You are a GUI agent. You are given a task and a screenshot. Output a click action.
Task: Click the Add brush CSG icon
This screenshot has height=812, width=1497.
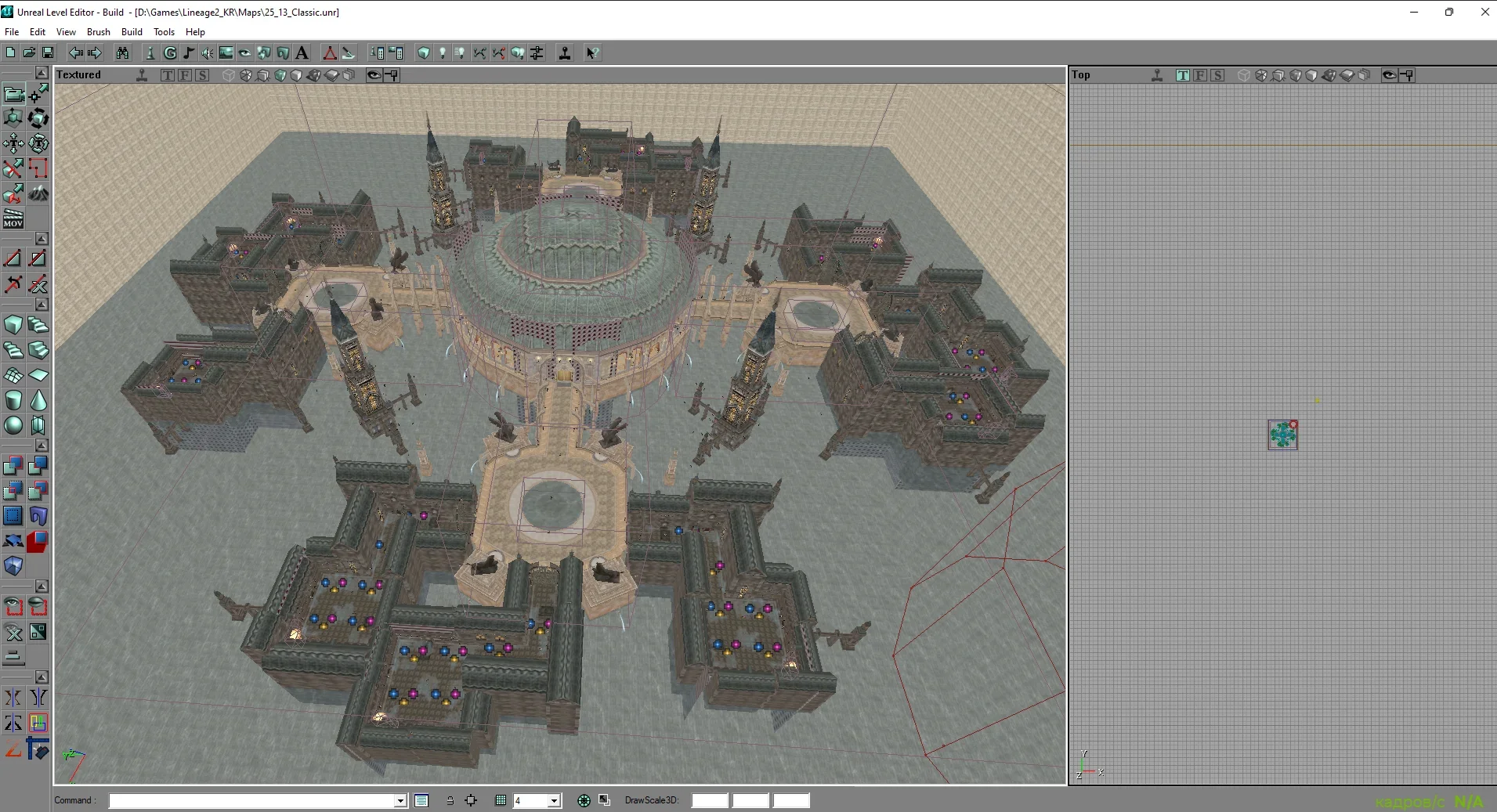[x=13, y=466]
